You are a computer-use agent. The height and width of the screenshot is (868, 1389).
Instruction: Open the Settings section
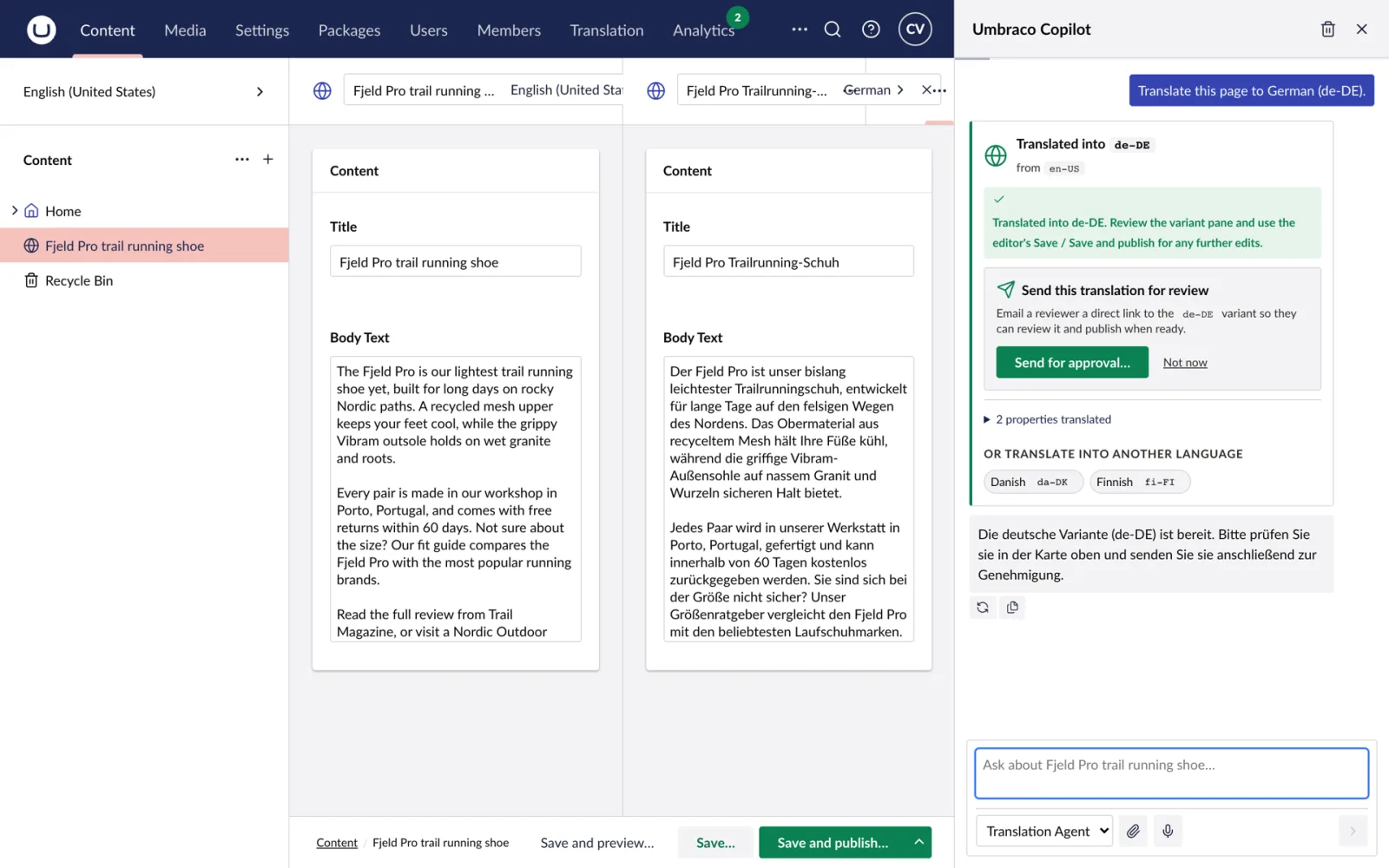(x=262, y=30)
